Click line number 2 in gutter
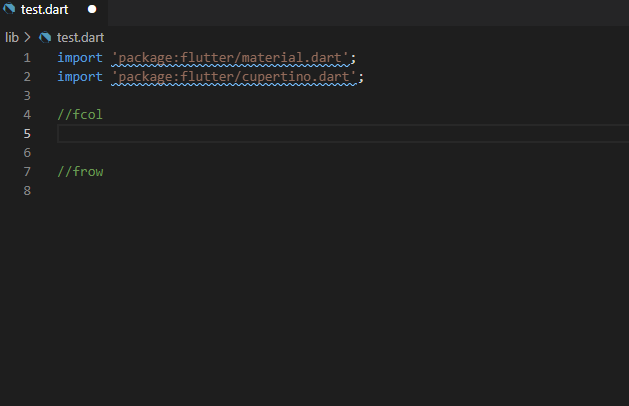Viewport: 629px width, 406px height. [x=27, y=77]
